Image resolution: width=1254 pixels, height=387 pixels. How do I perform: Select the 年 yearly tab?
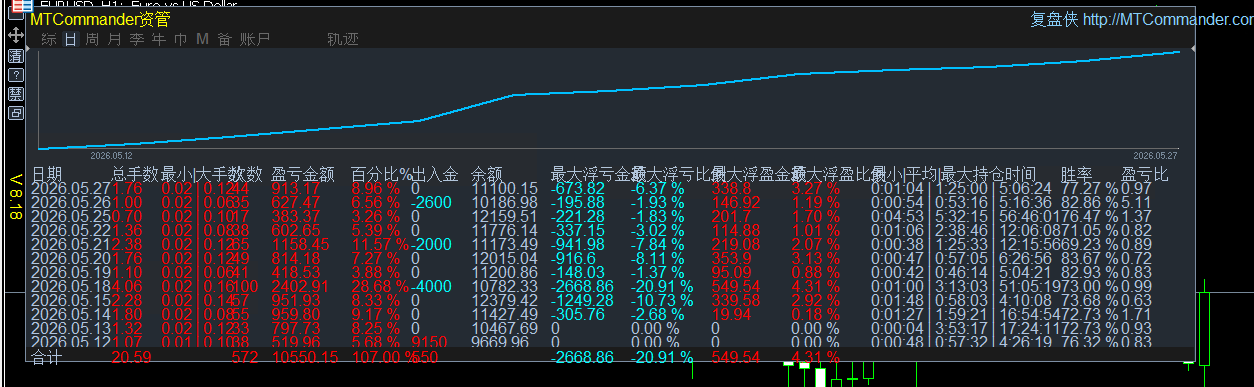(x=158, y=40)
